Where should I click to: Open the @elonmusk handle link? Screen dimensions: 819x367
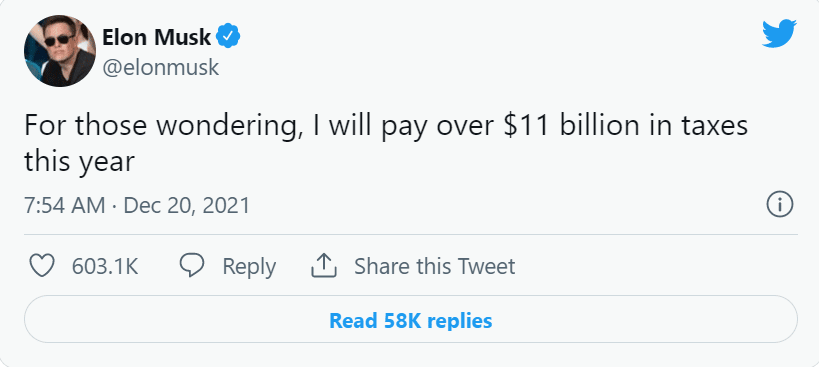pyautogui.click(x=160, y=68)
